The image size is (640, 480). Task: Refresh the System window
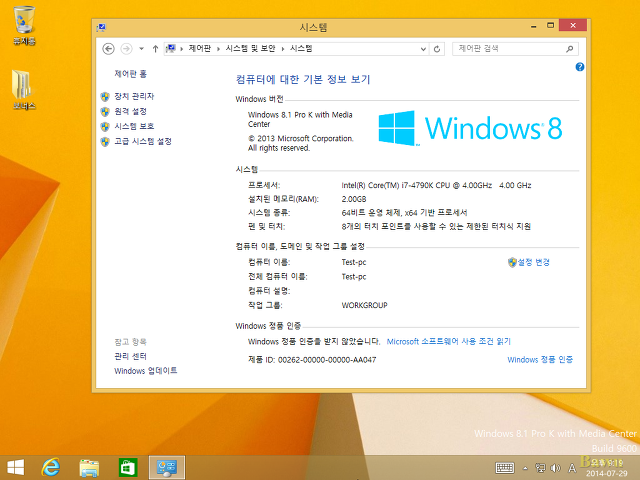437,49
